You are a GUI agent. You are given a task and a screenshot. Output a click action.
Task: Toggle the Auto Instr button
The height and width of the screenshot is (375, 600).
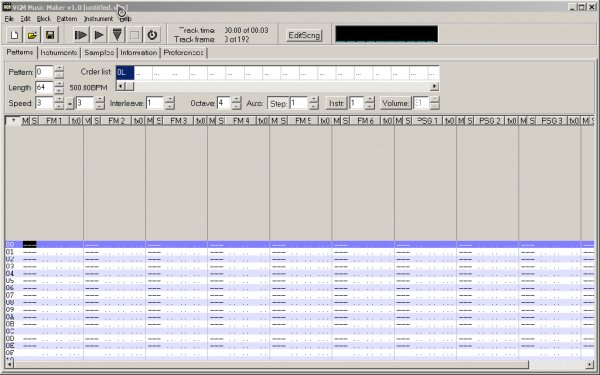click(336, 103)
